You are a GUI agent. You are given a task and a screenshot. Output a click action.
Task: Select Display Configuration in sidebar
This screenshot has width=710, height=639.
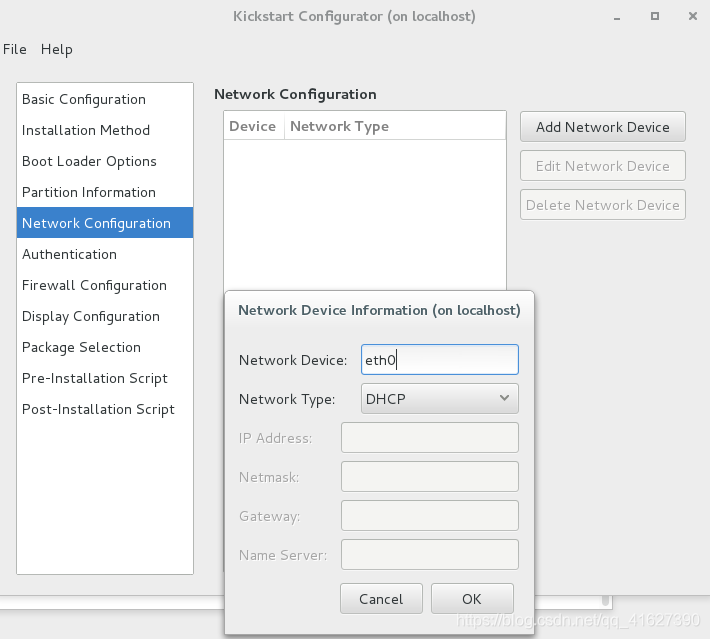(105, 316)
